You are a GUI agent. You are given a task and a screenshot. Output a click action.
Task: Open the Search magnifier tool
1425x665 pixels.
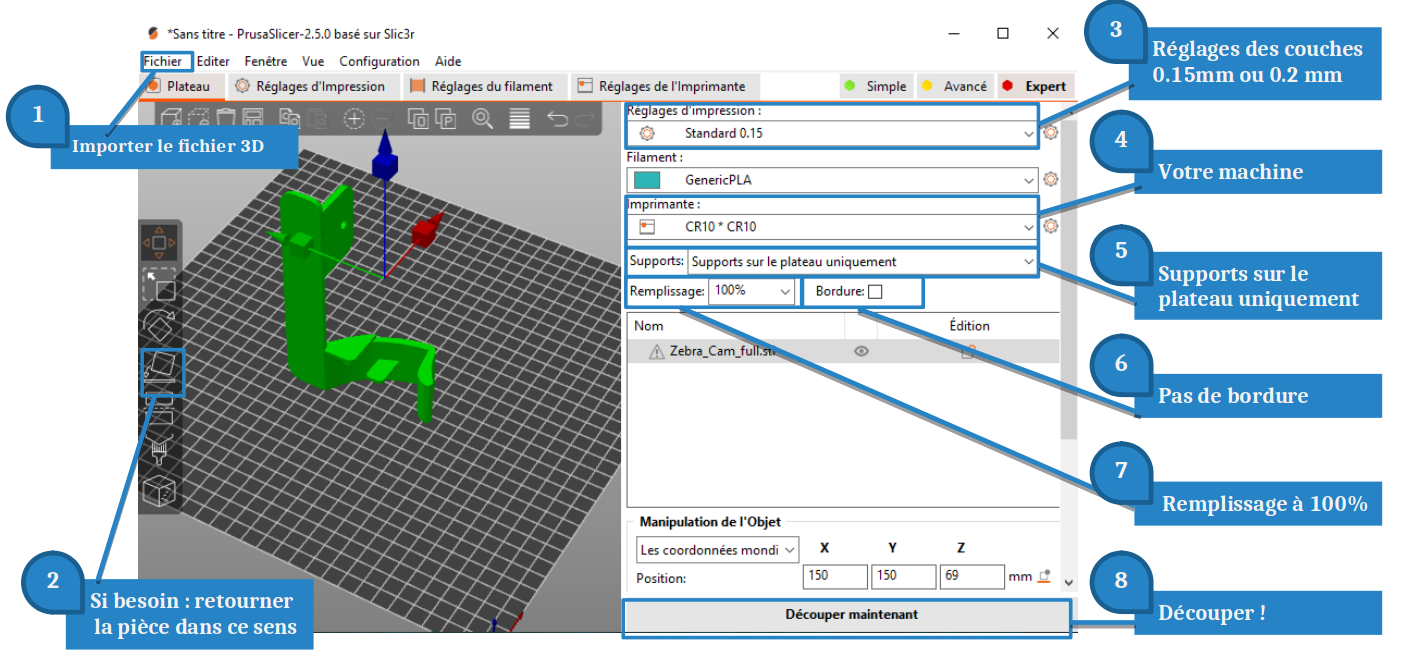[482, 119]
